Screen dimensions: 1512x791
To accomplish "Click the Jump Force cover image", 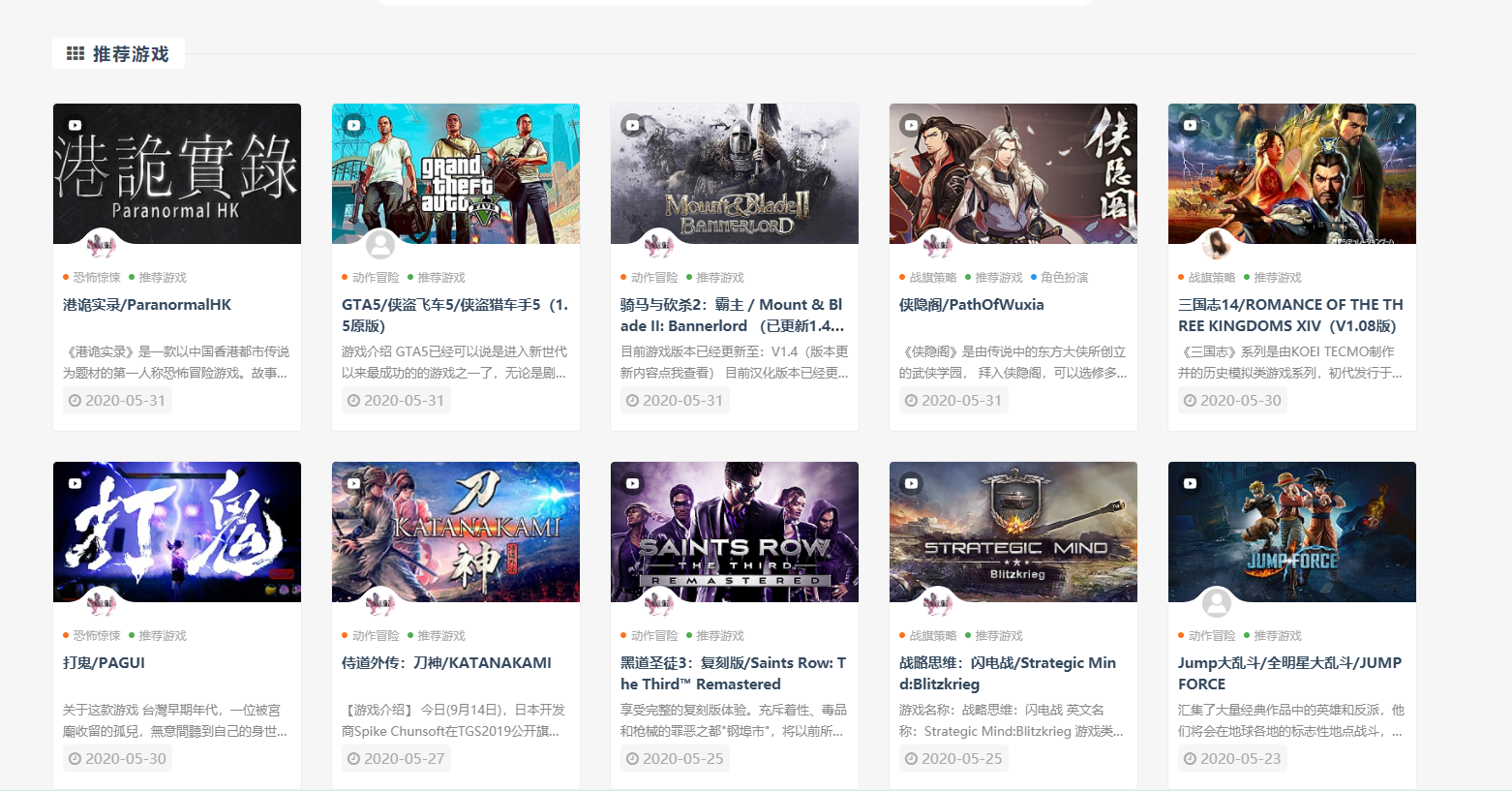I will 1292,532.
